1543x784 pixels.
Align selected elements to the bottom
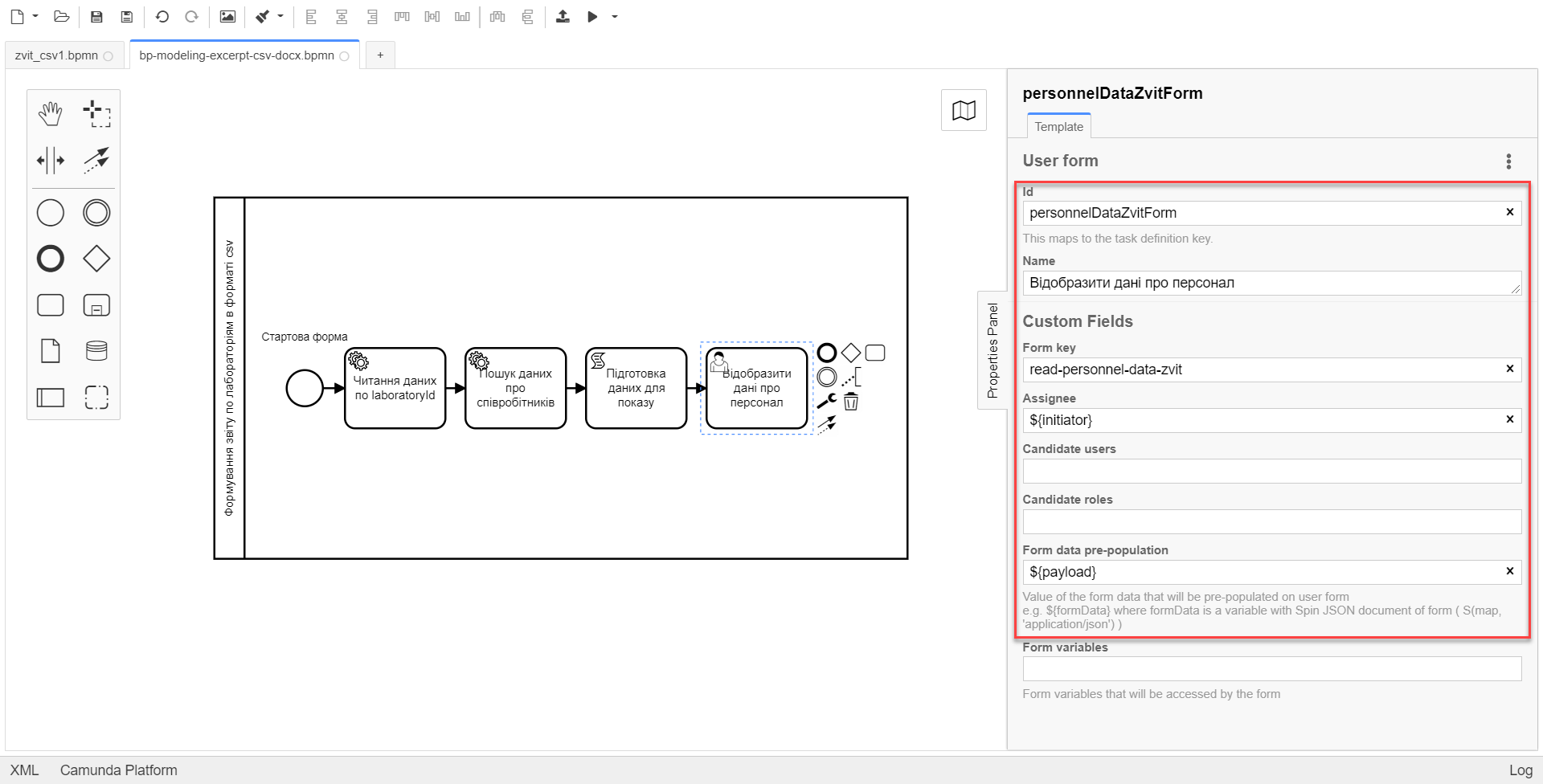pos(462,16)
